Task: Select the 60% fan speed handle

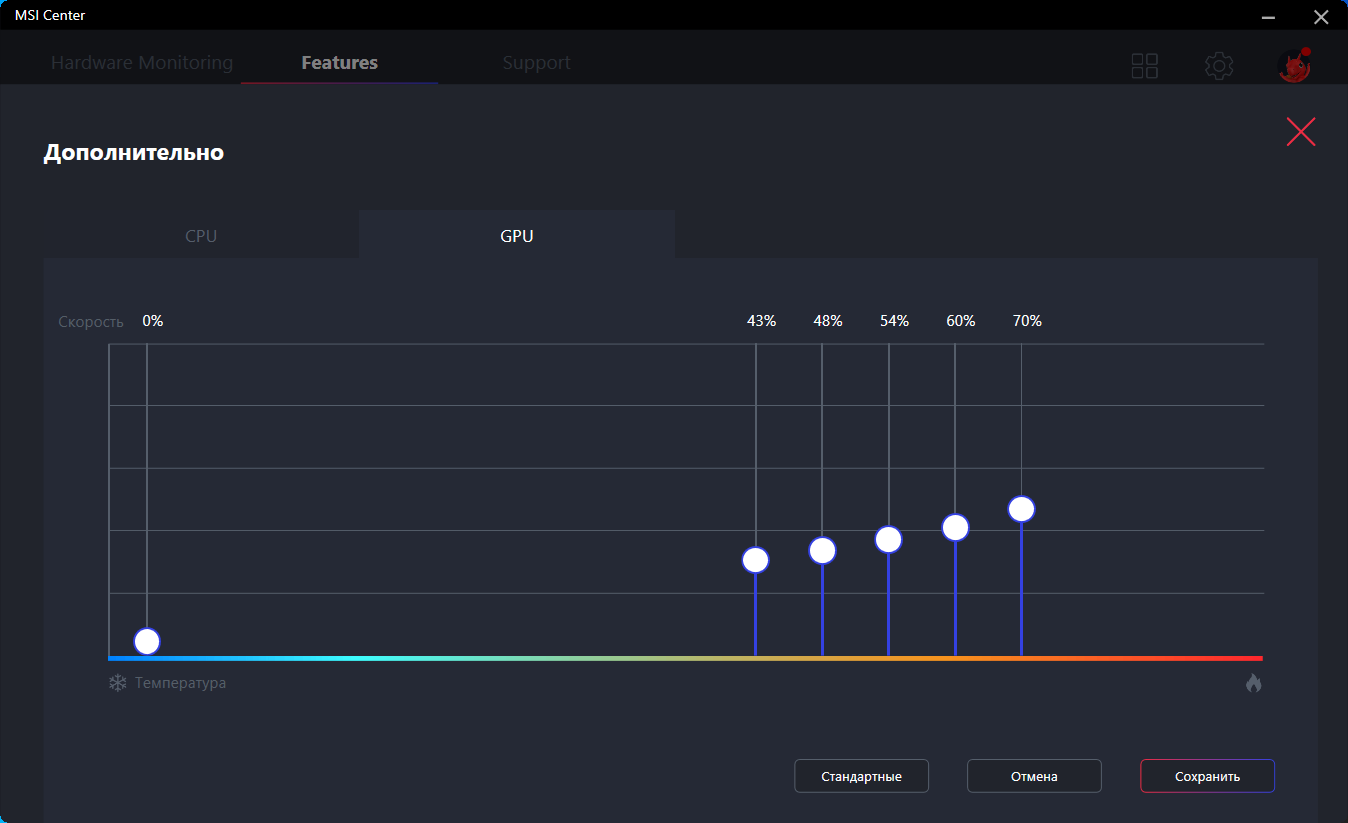Action: (x=955, y=527)
